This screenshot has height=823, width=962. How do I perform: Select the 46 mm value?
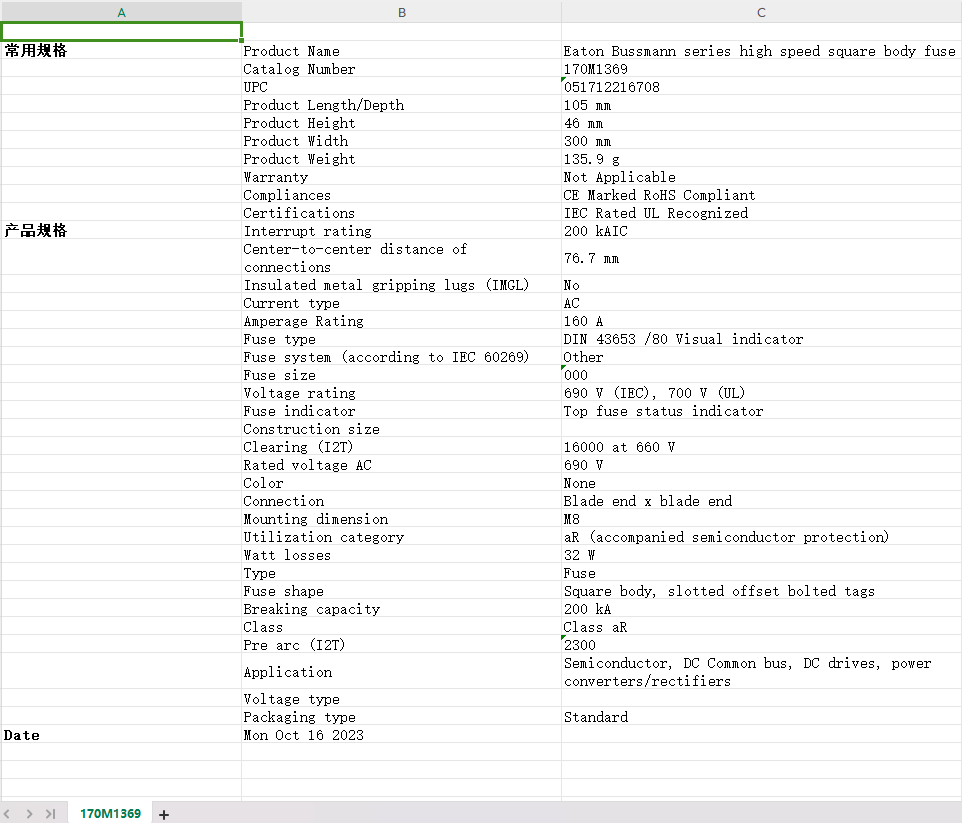pos(761,123)
